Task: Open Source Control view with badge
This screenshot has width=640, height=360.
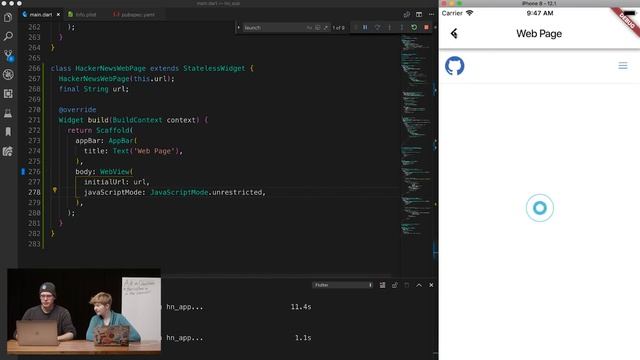Action: (8, 56)
